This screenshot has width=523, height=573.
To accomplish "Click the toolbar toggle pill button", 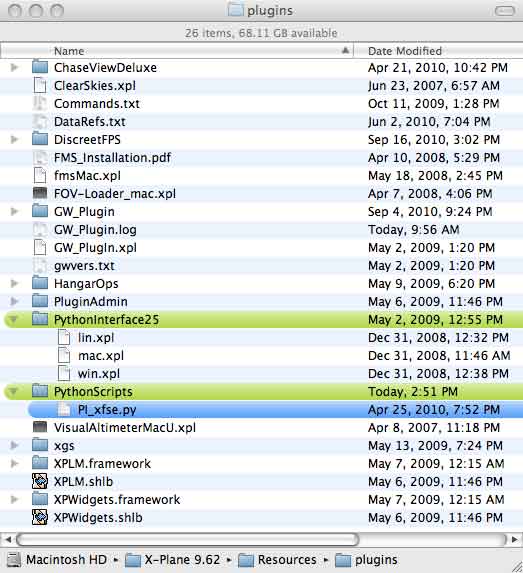I will click(505, 11).
